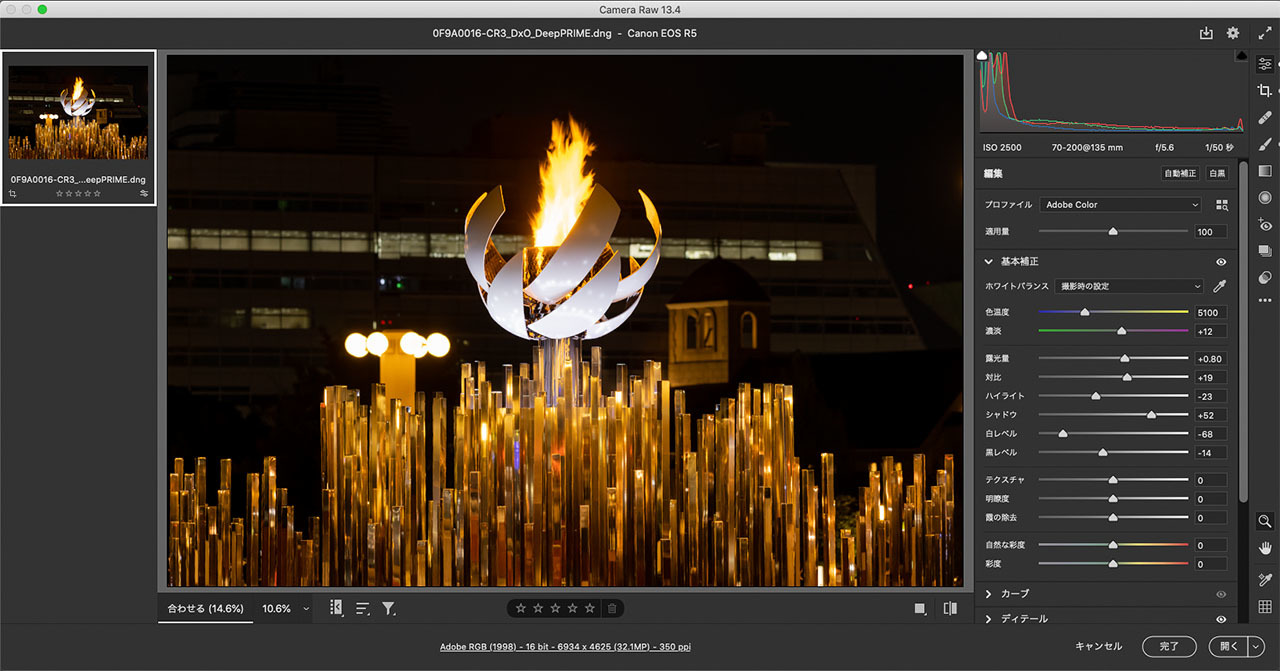
Task: Switch to single view mode icon
Action: [920, 608]
